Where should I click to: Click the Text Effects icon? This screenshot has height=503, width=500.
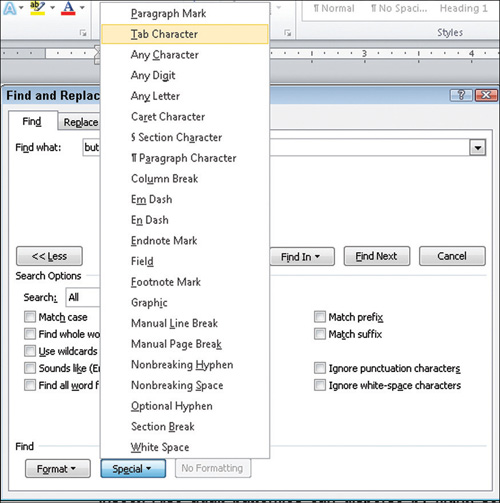point(9,8)
